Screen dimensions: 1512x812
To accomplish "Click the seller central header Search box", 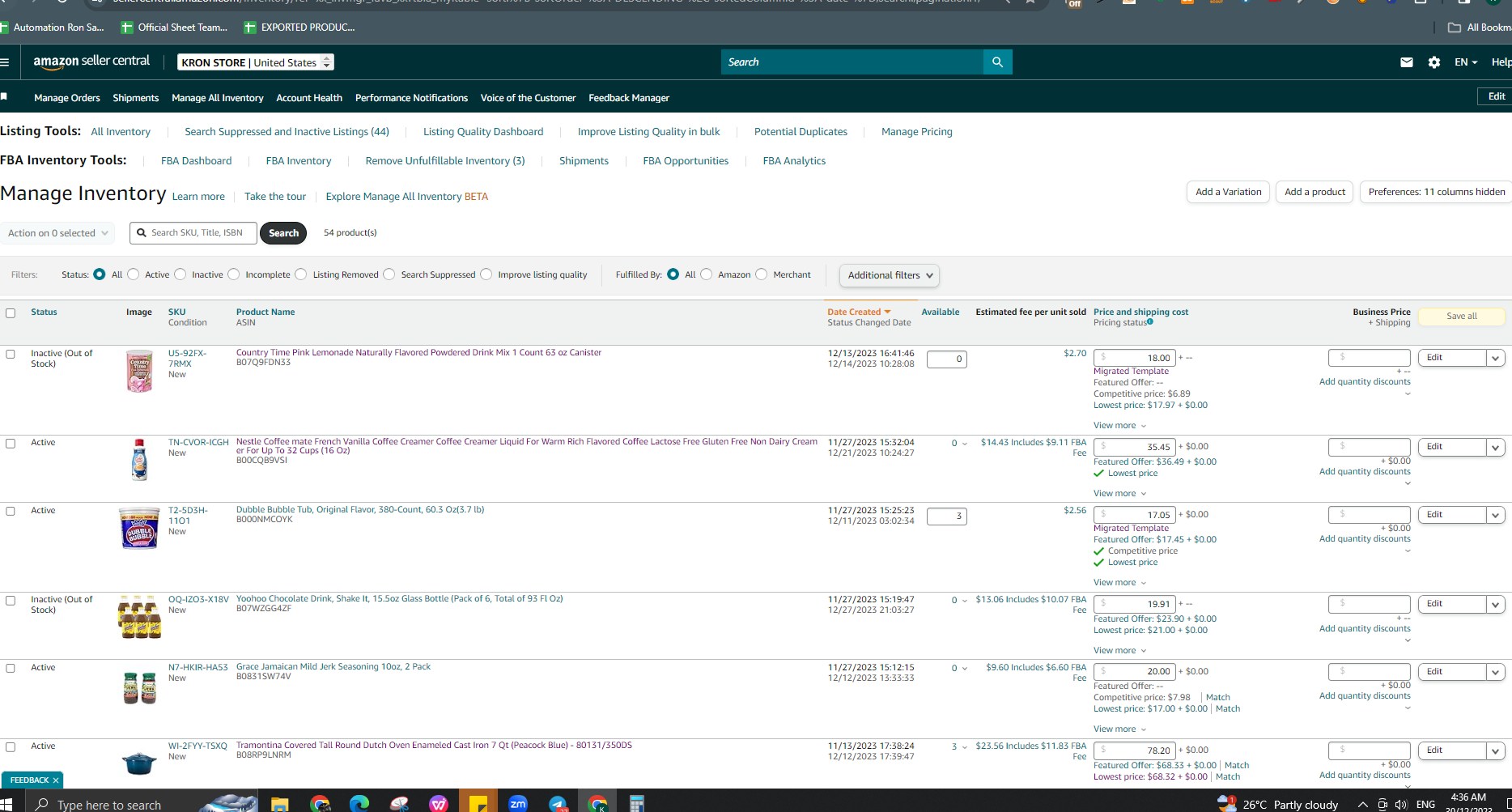I will (x=852, y=62).
